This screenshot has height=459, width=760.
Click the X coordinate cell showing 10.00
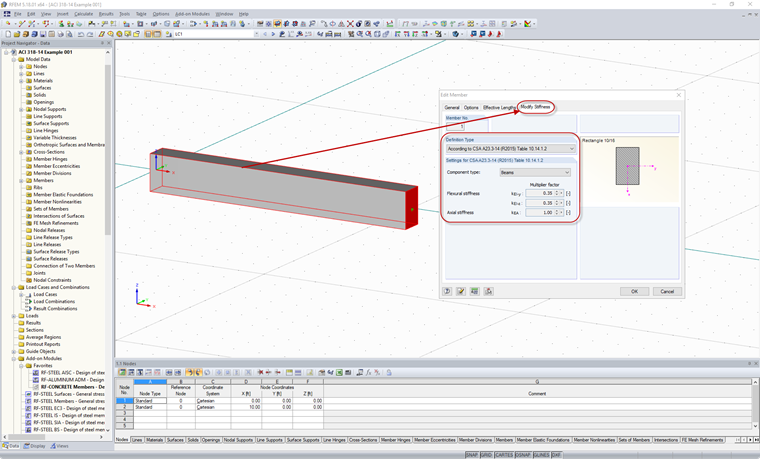[247, 407]
